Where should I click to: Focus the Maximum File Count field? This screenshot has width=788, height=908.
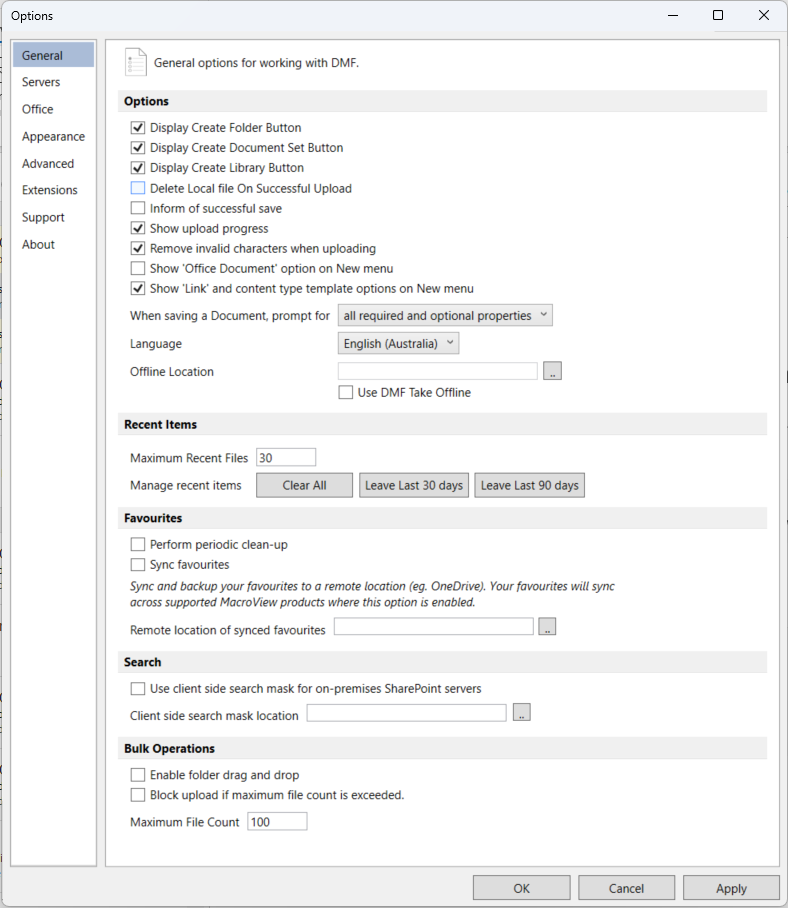277,821
